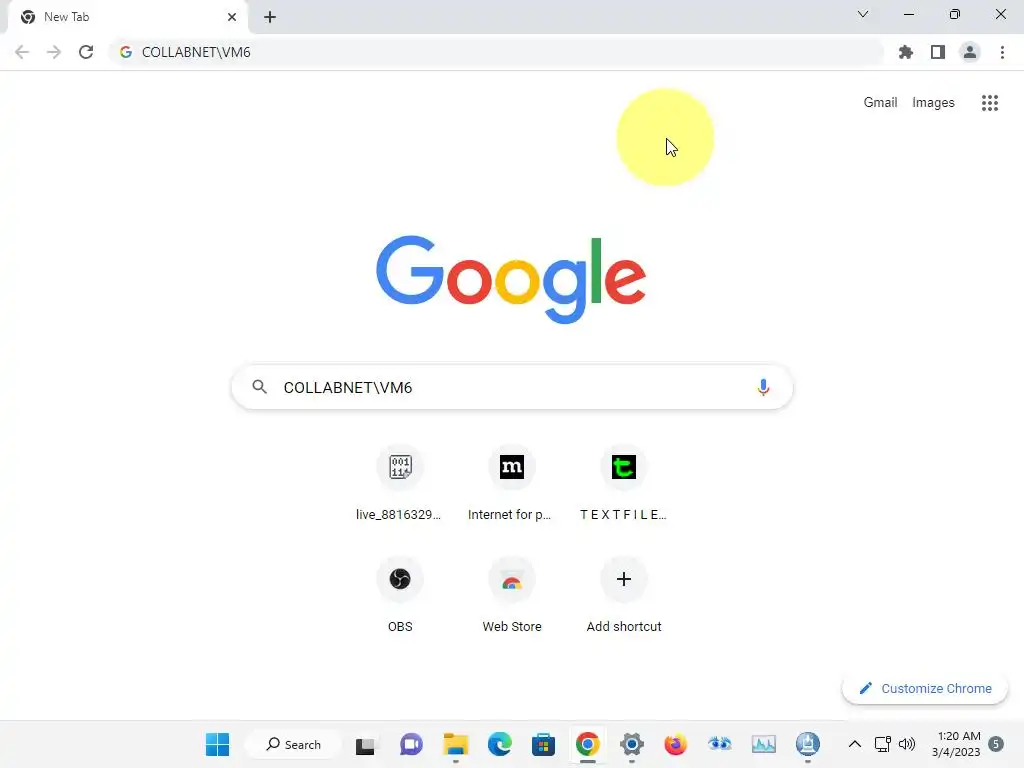The image size is (1024, 768).
Task: Click the volume icon in the system tray
Action: (x=906, y=744)
